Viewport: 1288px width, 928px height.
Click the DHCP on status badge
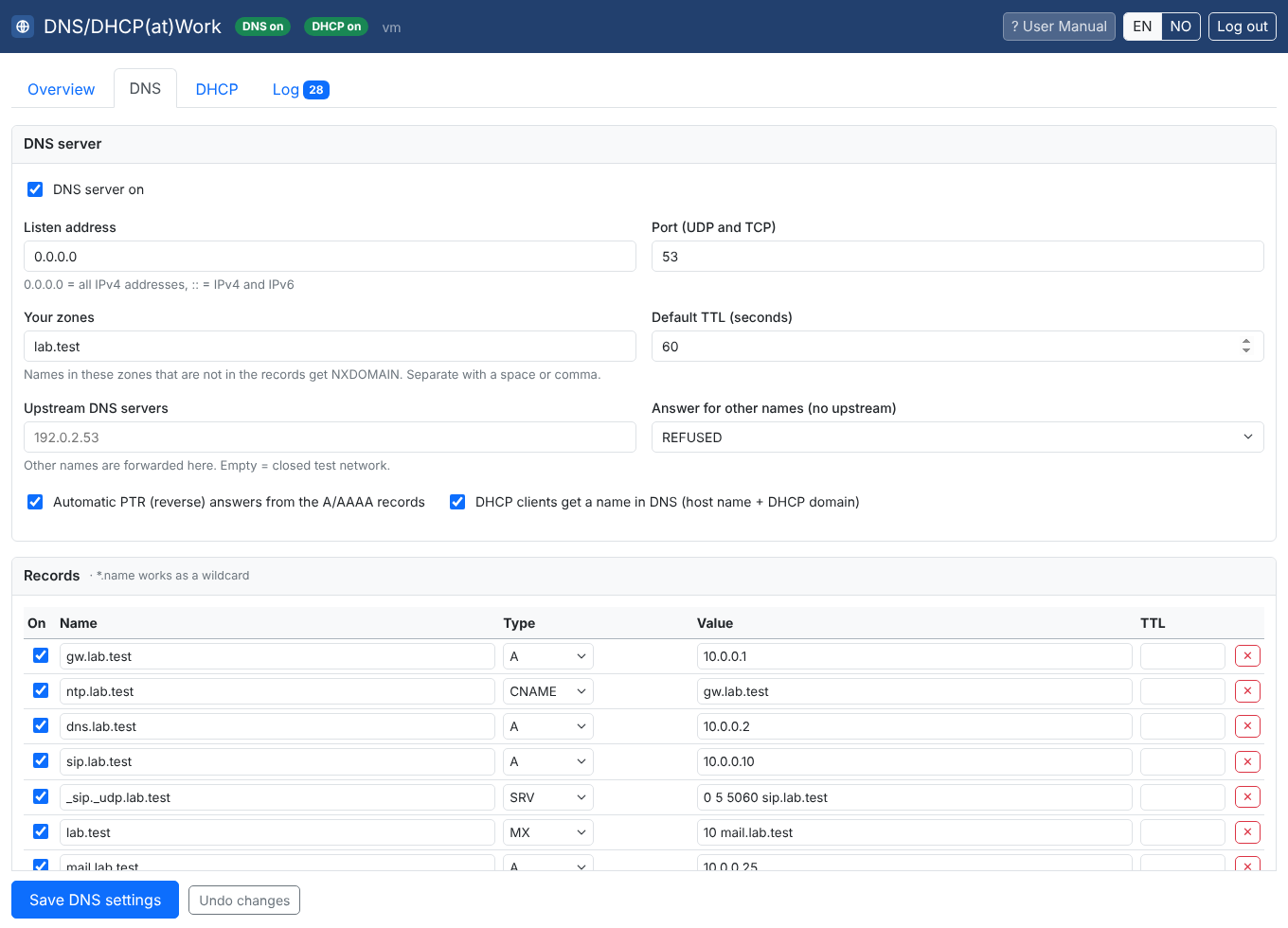click(336, 27)
